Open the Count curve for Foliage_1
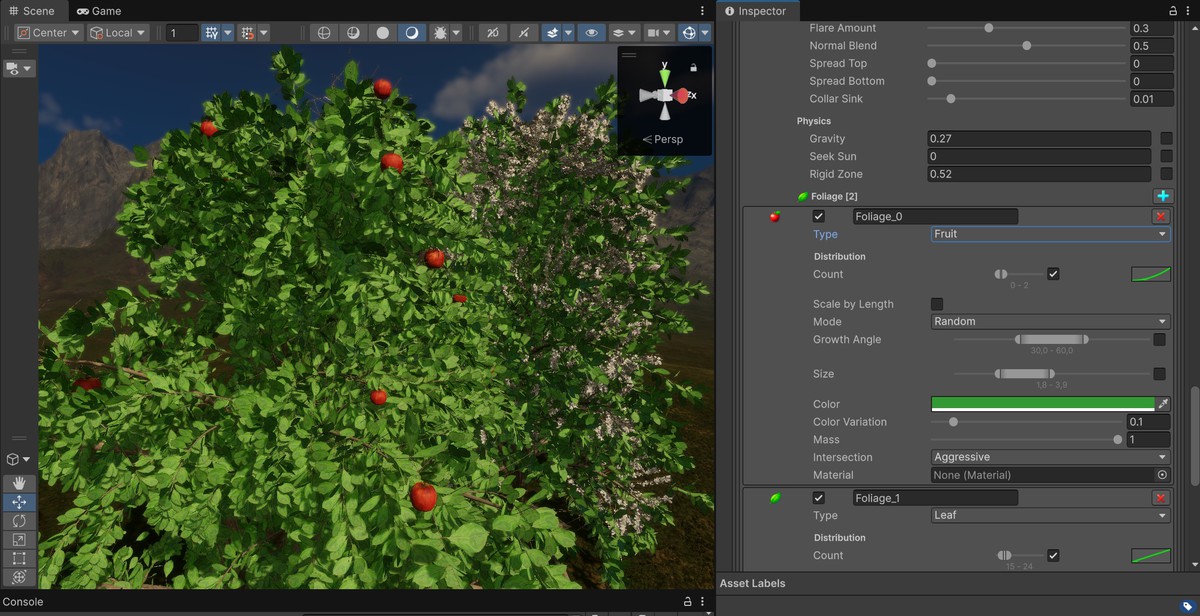Image resolution: width=1200 pixels, height=616 pixels. tap(1151, 555)
